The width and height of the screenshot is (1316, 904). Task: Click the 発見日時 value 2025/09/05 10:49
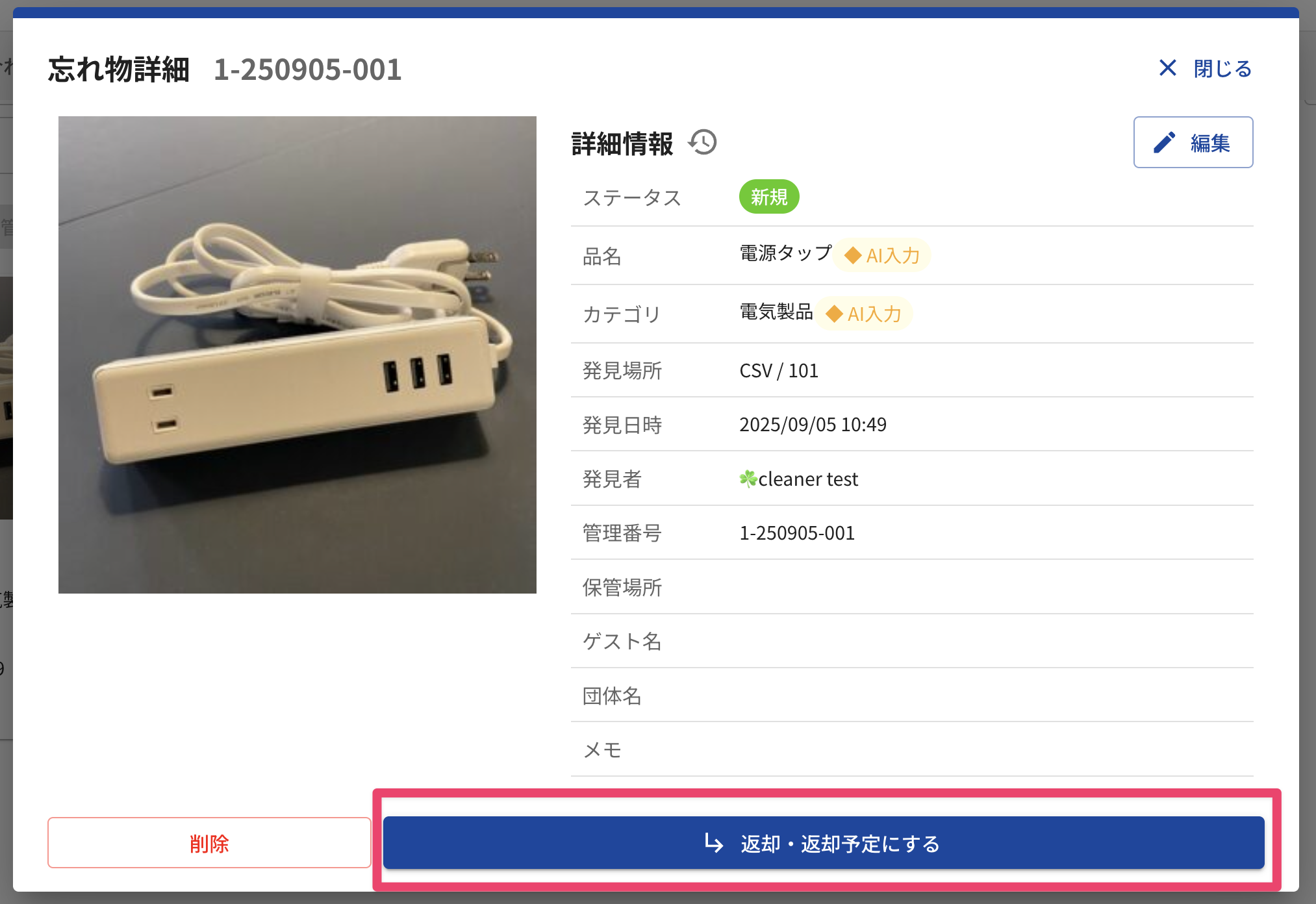point(813,425)
